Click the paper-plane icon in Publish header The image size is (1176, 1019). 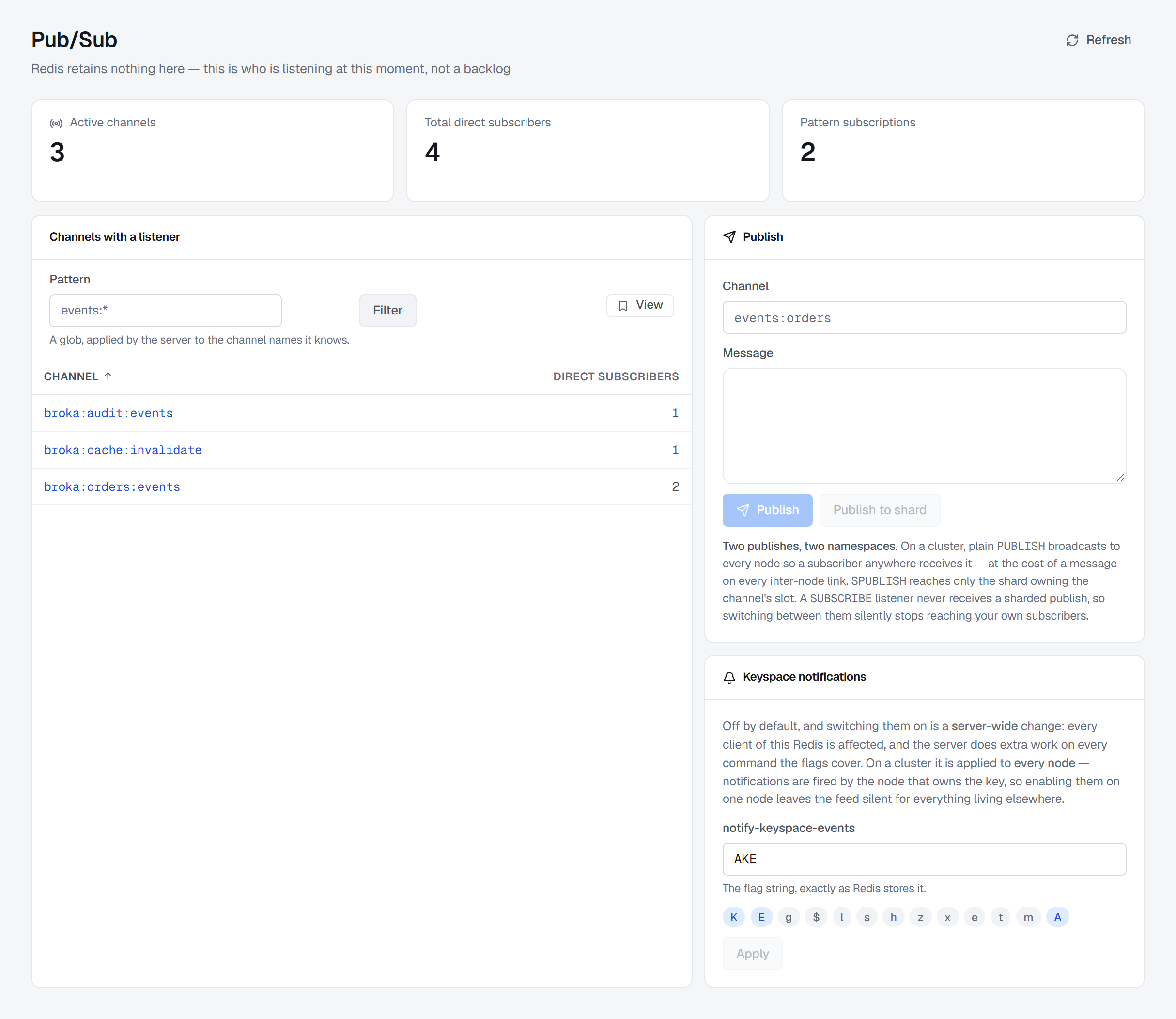pos(729,237)
